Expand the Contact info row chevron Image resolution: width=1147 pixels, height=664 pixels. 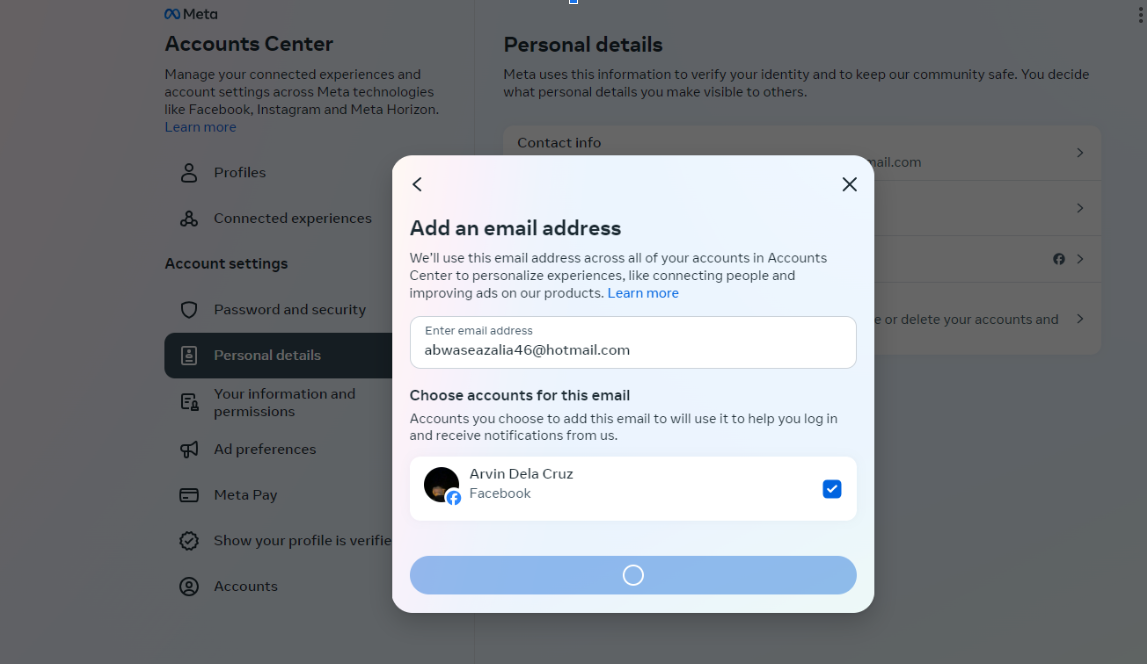(1080, 153)
